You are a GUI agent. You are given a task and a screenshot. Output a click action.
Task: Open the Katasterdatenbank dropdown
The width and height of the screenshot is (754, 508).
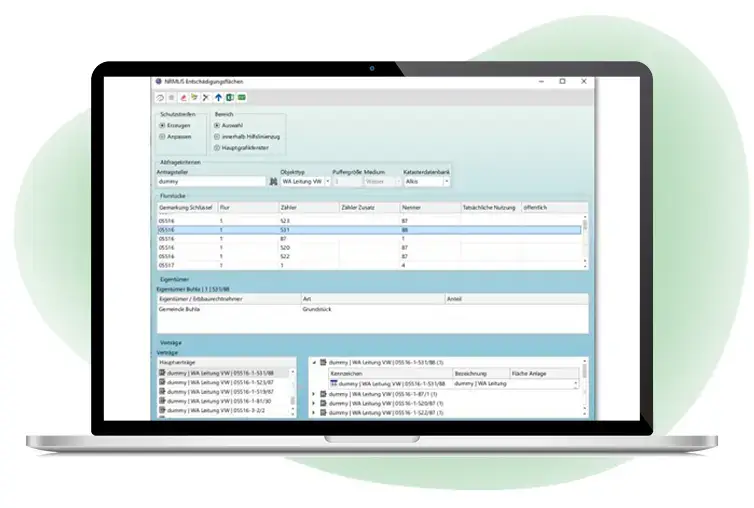(x=446, y=182)
